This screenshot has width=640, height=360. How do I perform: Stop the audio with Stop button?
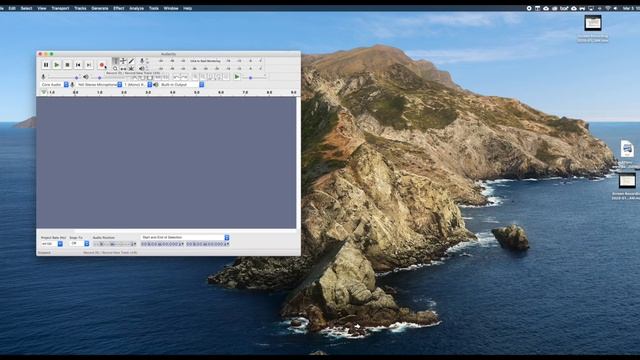coord(67,65)
